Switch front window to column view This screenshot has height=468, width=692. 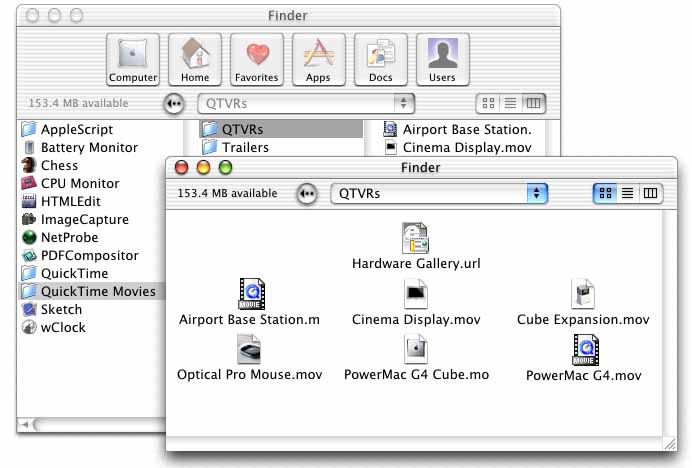point(651,193)
